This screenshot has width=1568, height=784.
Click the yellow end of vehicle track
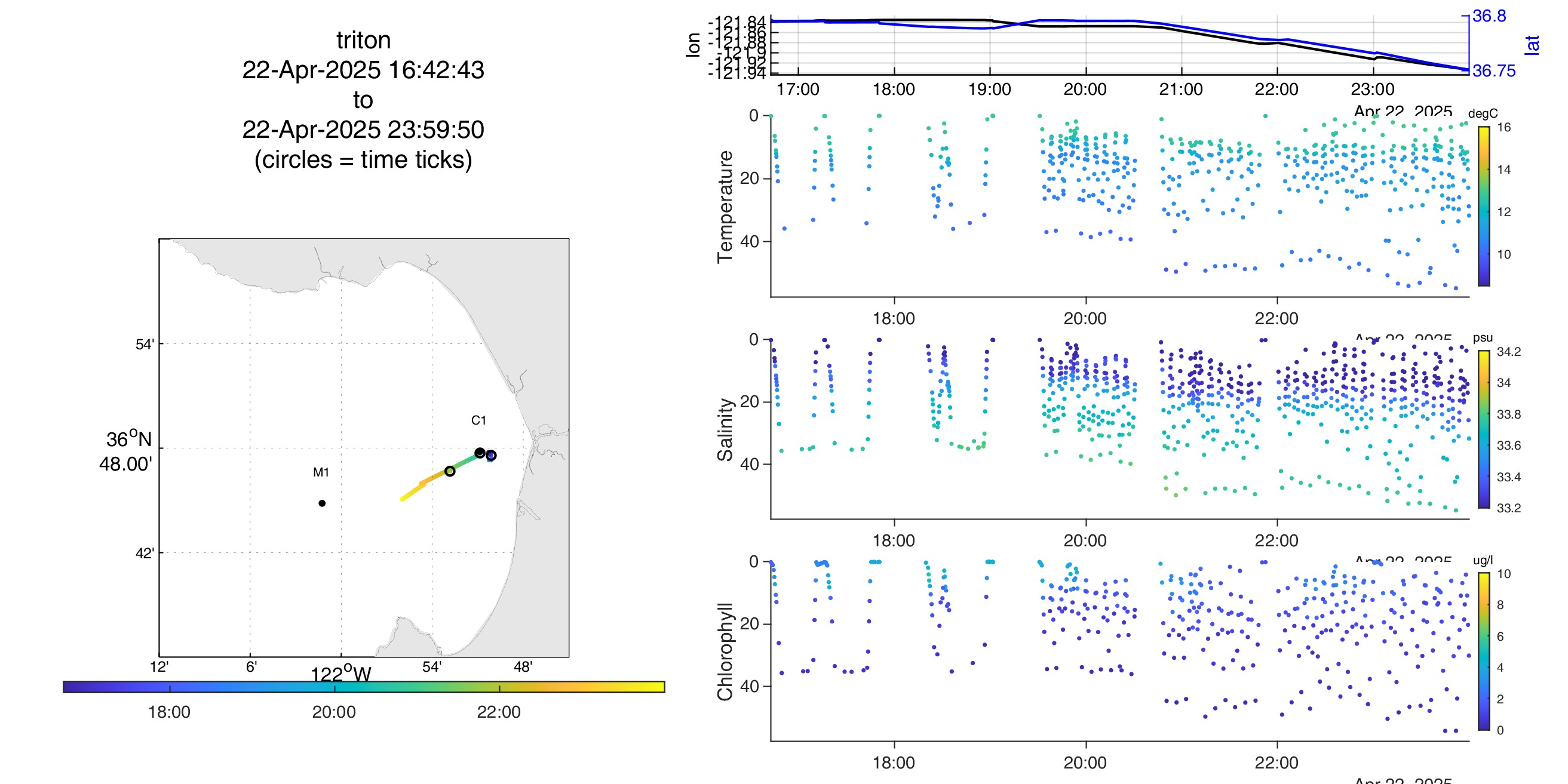[403, 499]
